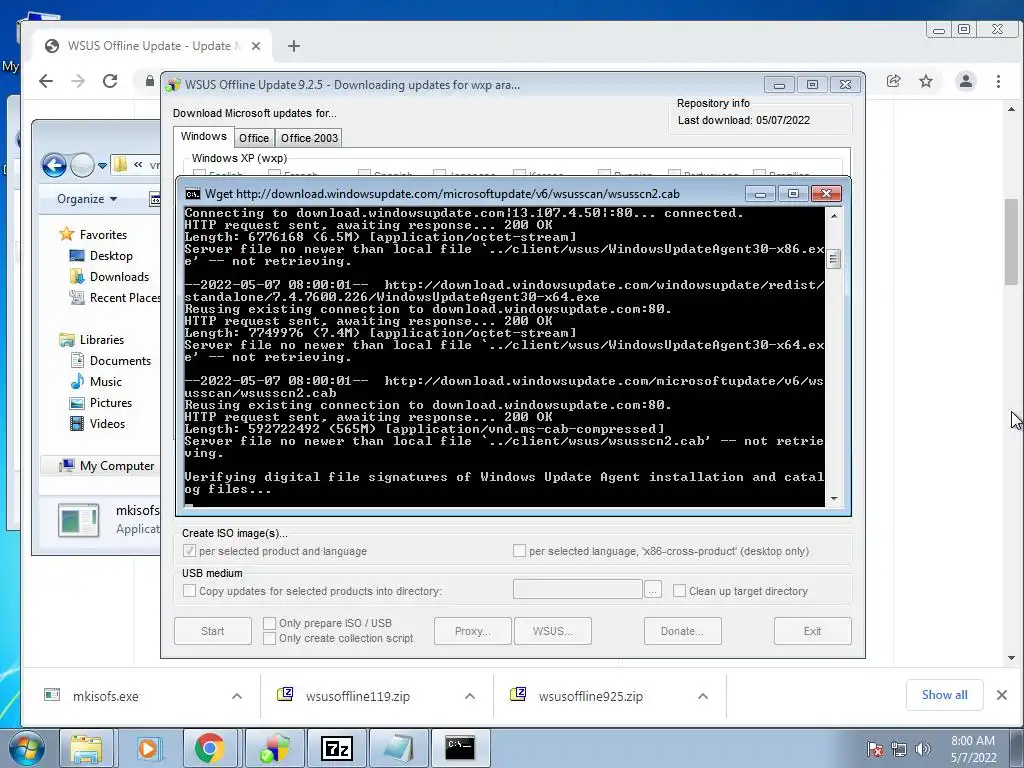
Task: Open the Chrome profile avatar menu
Action: pyautogui.click(x=965, y=81)
